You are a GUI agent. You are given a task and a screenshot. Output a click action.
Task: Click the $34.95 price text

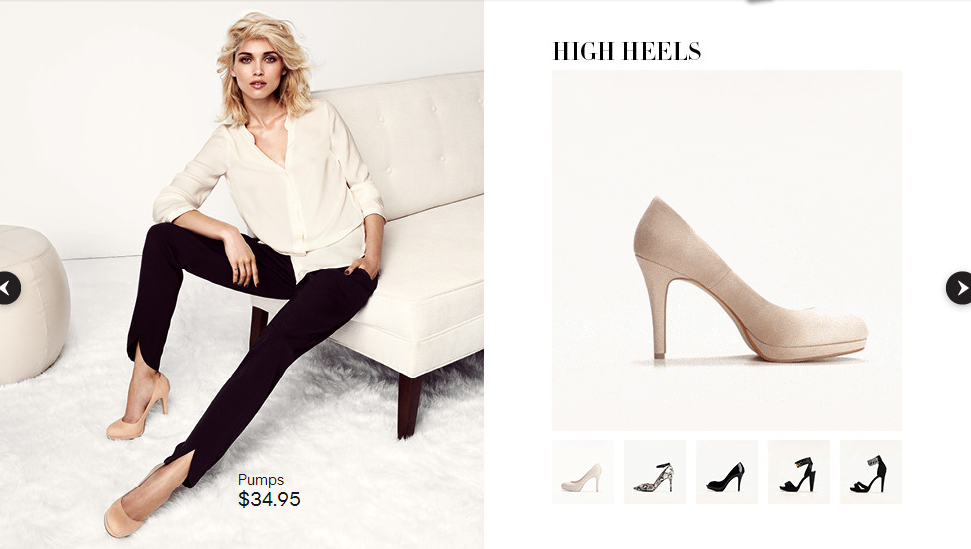point(269,499)
